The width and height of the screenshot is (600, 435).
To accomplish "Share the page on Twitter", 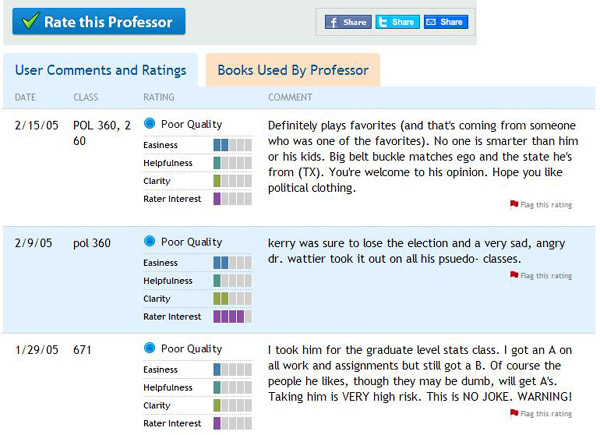I will click(397, 22).
